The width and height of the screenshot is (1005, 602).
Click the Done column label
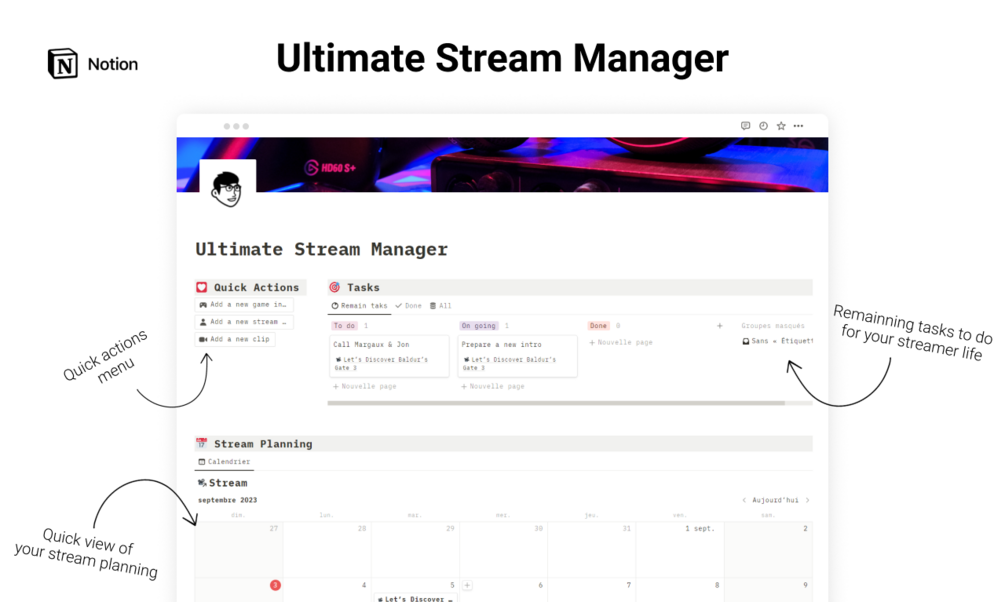point(598,326)
